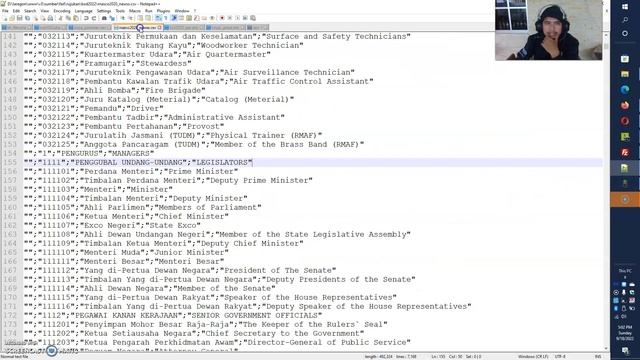Open Find with the binoculars icon
640x360 pixels.
point(104,18)
